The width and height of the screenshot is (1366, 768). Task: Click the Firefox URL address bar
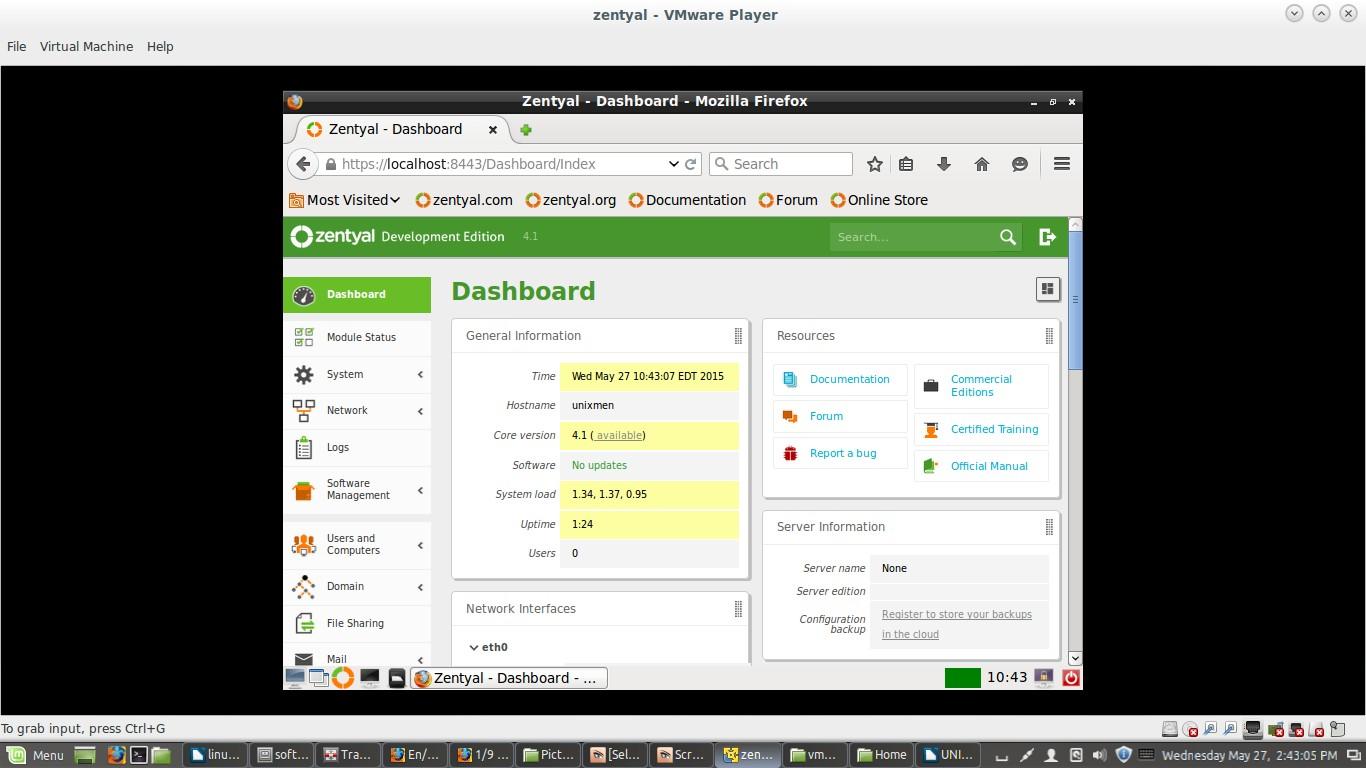495,164
